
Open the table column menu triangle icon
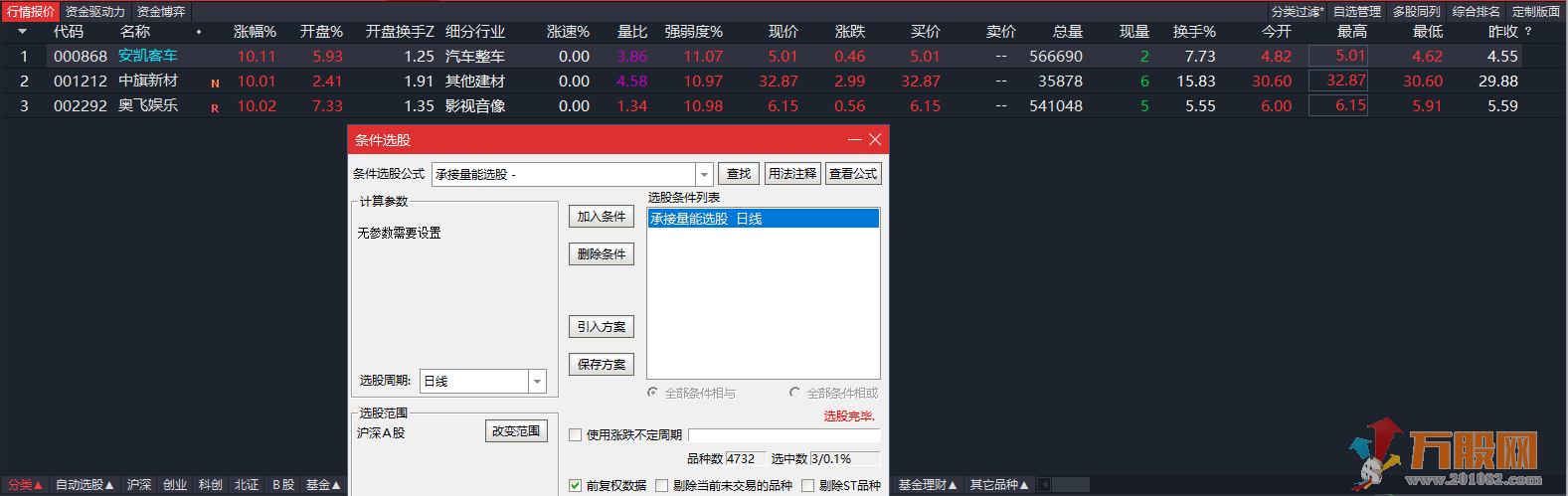pyautogui.click(x=23, y=32)
